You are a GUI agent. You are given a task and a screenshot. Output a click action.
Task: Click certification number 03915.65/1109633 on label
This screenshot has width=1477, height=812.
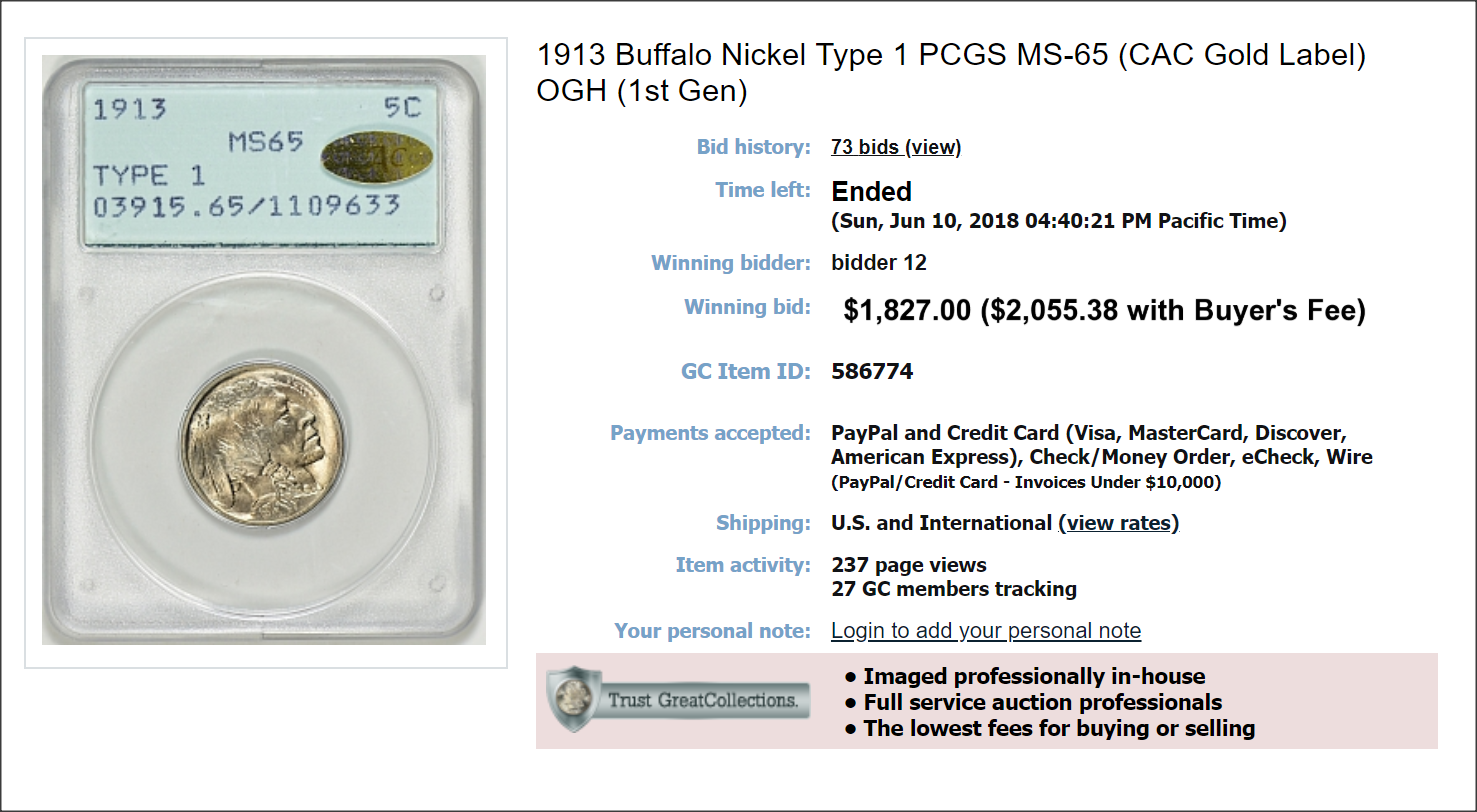tap(247, 207)
